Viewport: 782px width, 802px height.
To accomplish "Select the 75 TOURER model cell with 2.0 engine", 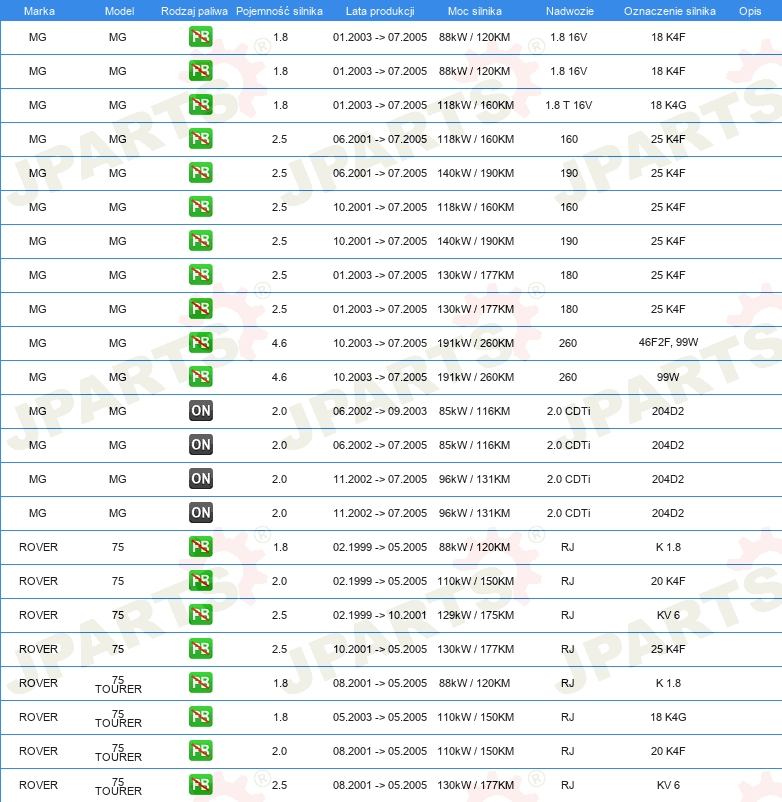I will pyautogui.click(x=118, y=752).
